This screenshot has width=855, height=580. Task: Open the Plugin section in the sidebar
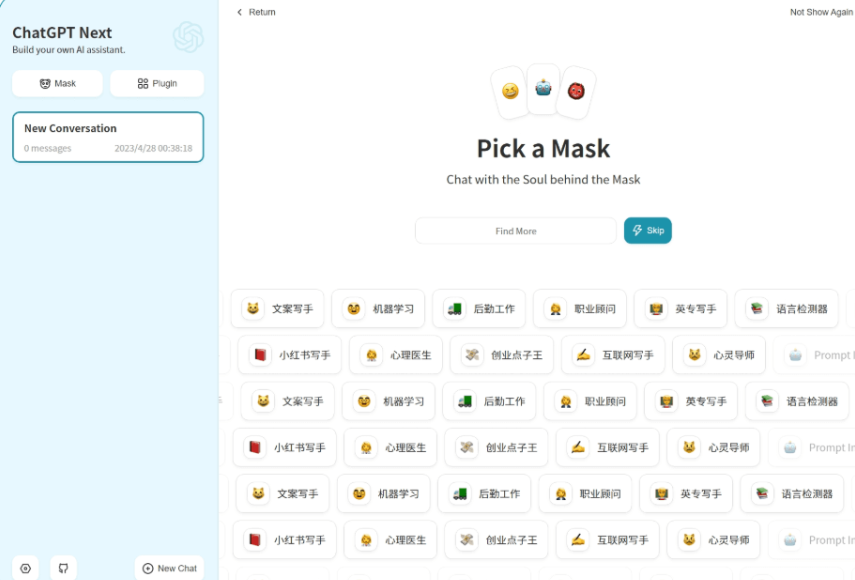click(157, 84)
